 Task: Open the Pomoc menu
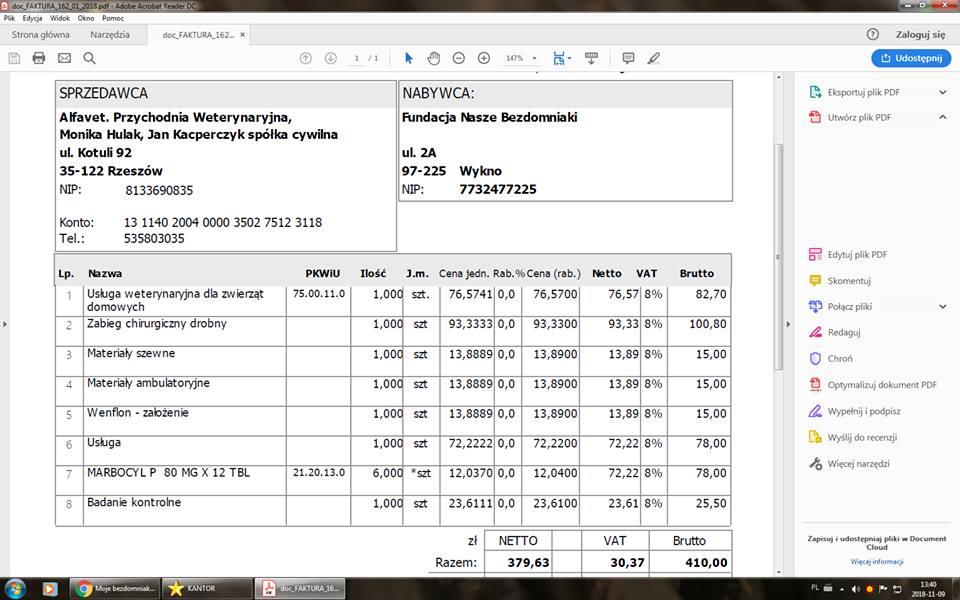[113, 18]
